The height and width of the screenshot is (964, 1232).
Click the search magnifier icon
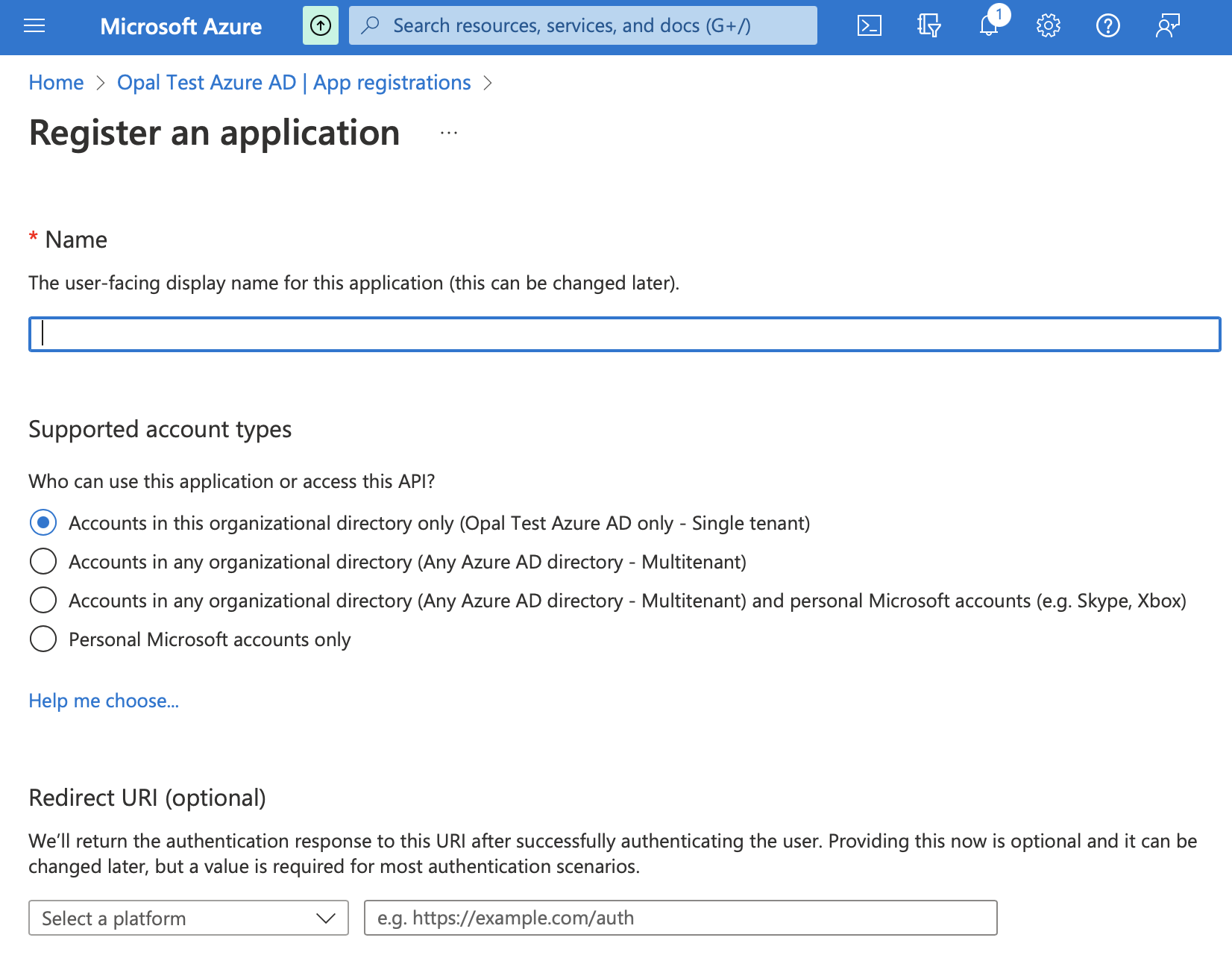pyautogui.click(x=370, y=26)
